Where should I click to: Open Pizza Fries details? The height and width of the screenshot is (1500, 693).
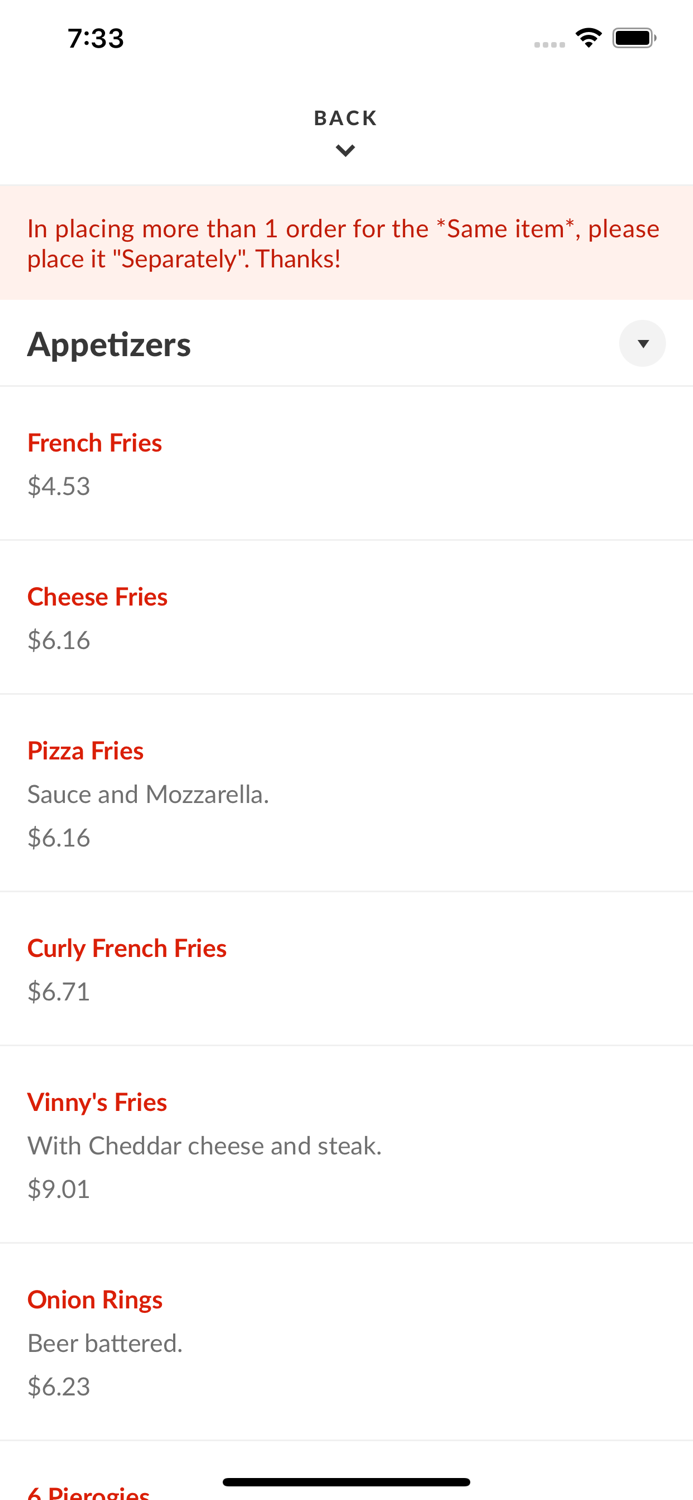(85, 750)
